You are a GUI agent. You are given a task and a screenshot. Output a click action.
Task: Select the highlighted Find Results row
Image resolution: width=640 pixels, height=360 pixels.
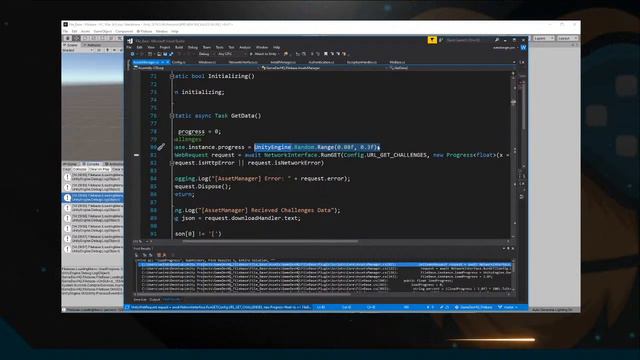(x=324, y=264)
